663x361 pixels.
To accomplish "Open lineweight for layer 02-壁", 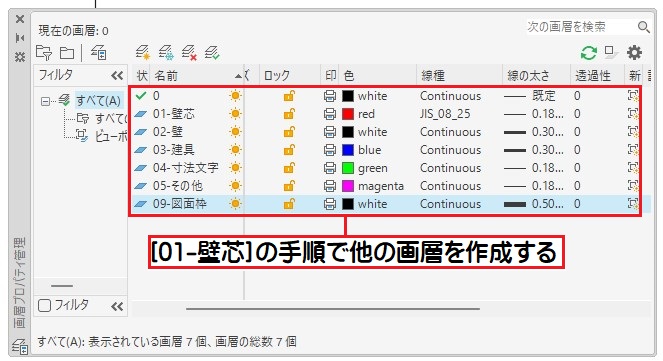I will click(x=534, y=132).
